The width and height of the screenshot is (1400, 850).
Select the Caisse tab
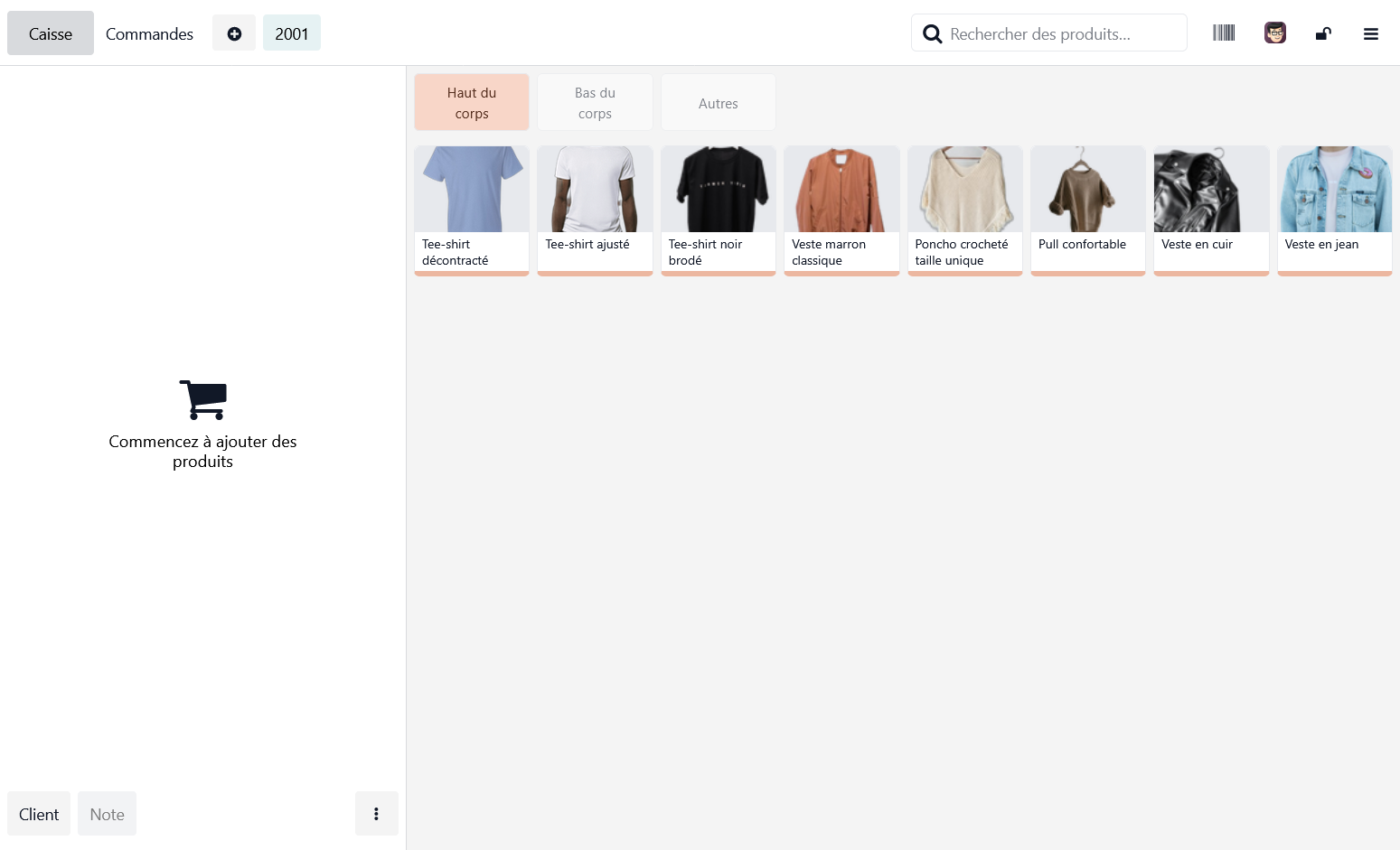50,33
